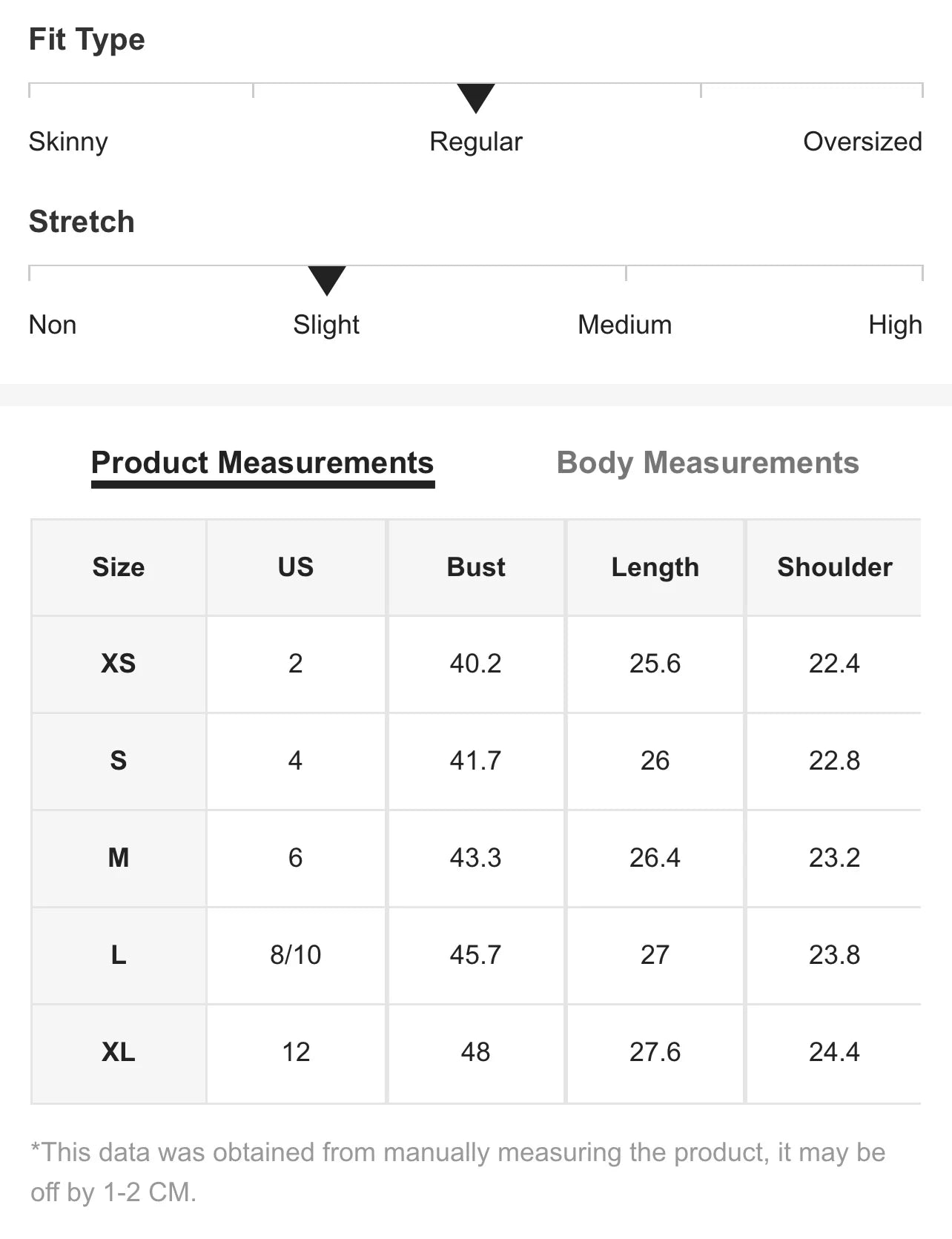The width and height of the screenshot is (952, 1239).
Task: Click the Length column header
Action: [655, 567]
